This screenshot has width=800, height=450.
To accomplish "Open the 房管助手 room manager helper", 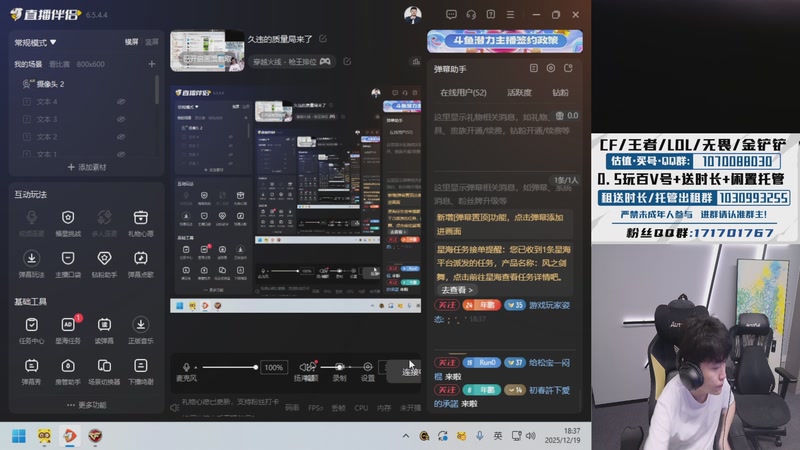I will (x=68, y=371).
